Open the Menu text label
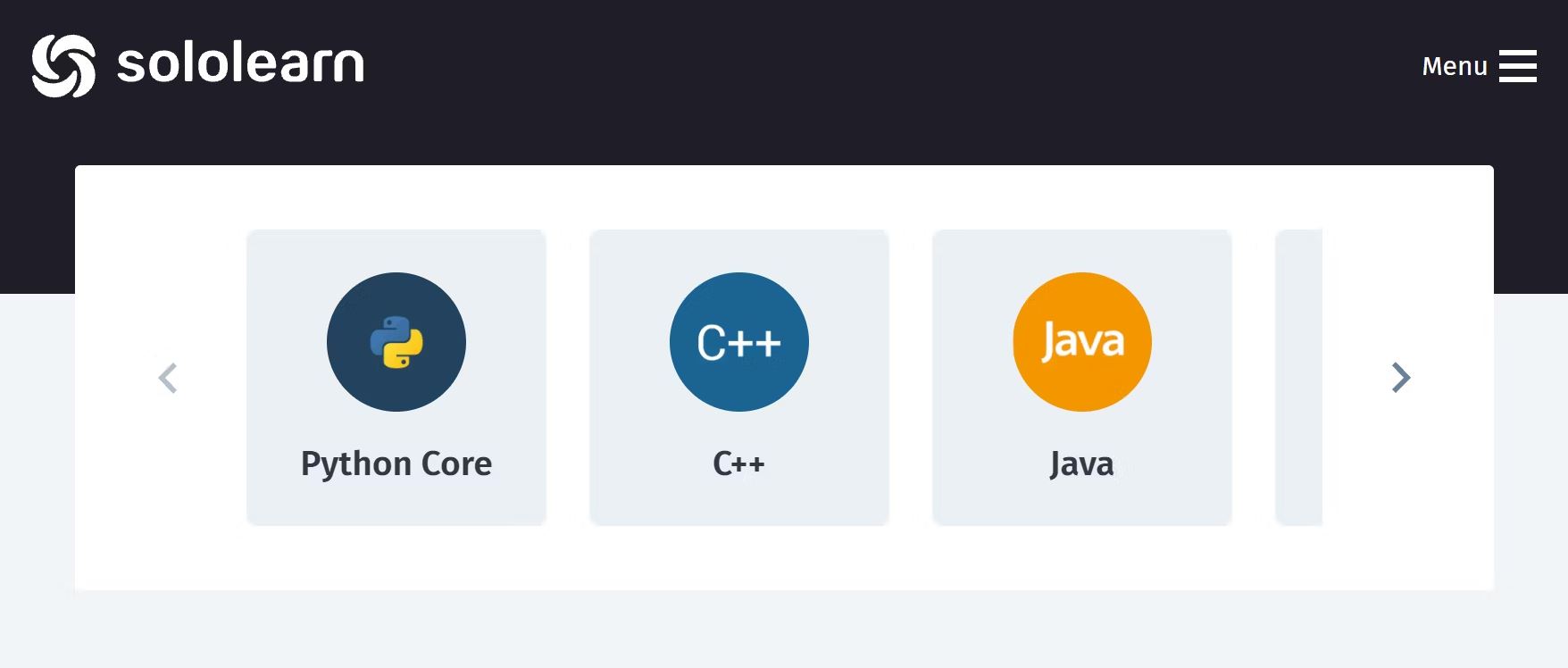Screen dimensions: 1568x668 [1455, 66]
